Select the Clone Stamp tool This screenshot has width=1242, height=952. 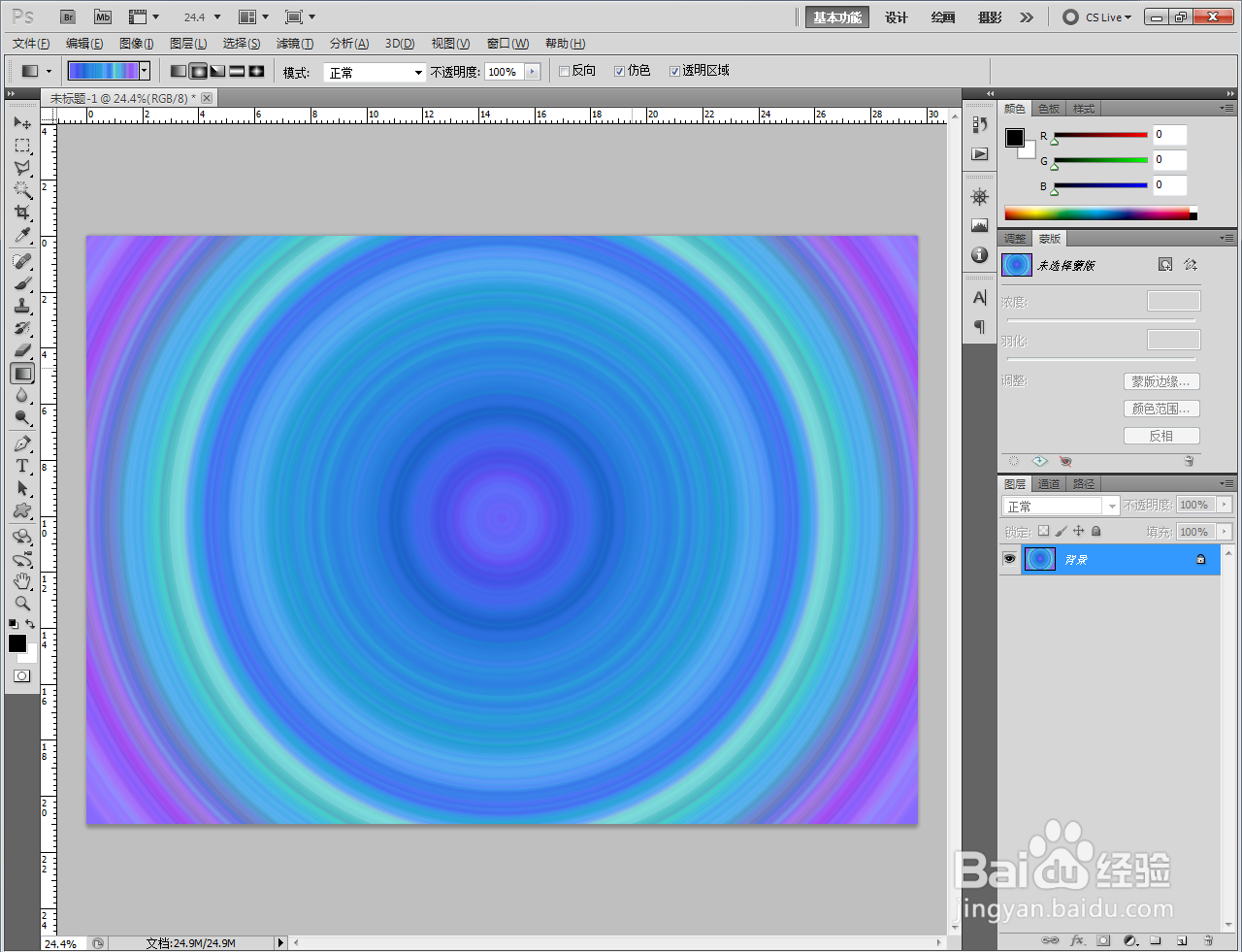pyautogui.click(x=22, y=306)
